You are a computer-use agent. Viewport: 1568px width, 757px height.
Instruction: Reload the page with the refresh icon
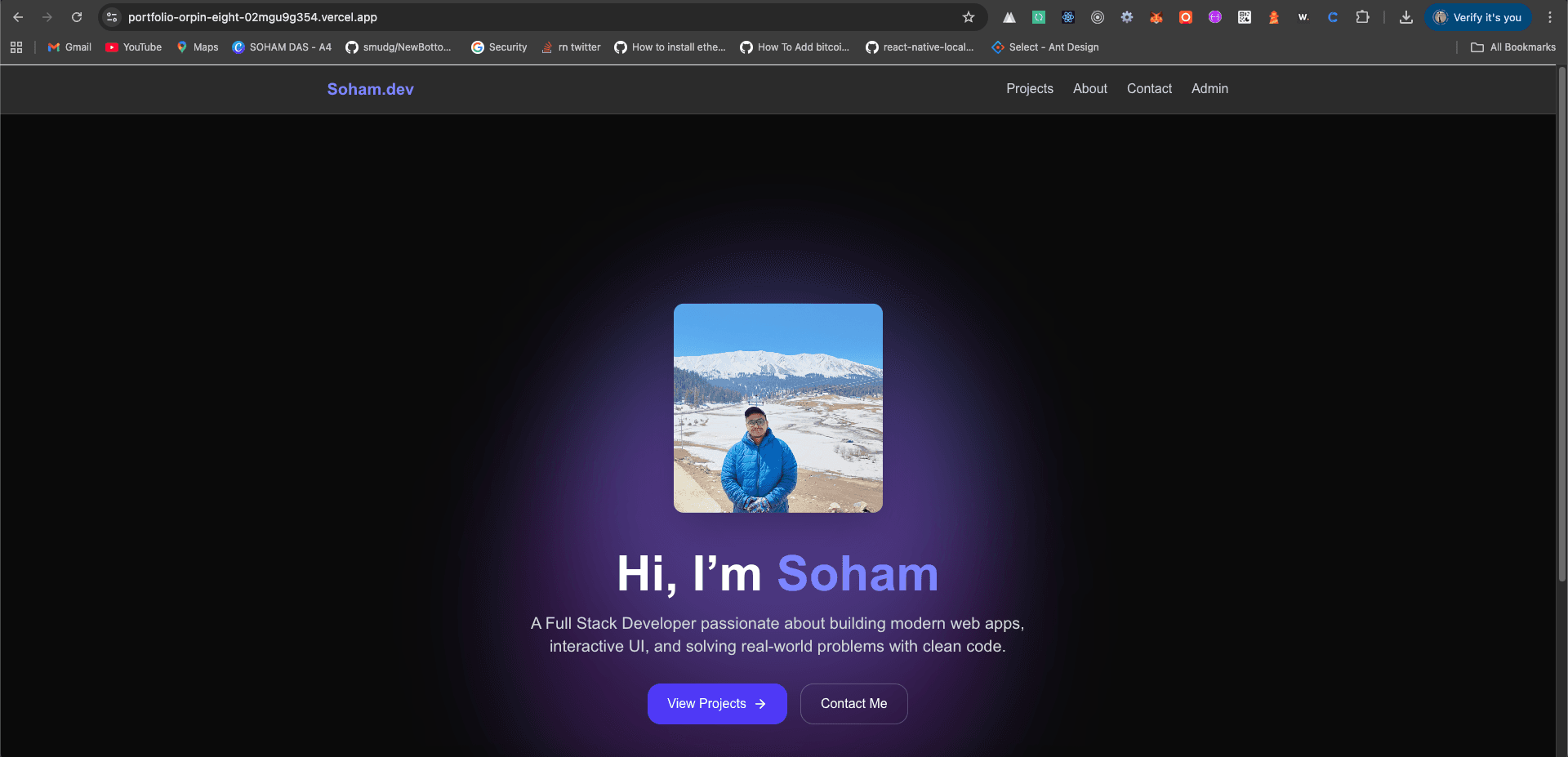point(77,17)
